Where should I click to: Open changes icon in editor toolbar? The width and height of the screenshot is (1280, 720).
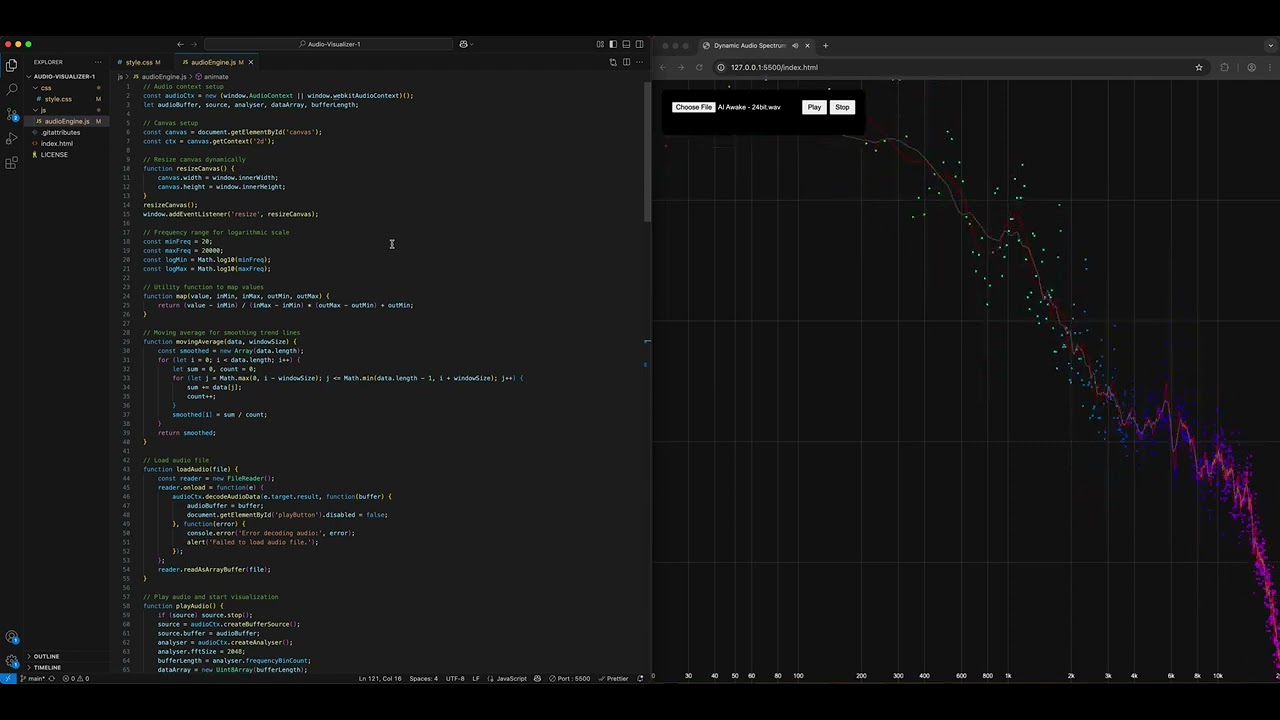613,62
